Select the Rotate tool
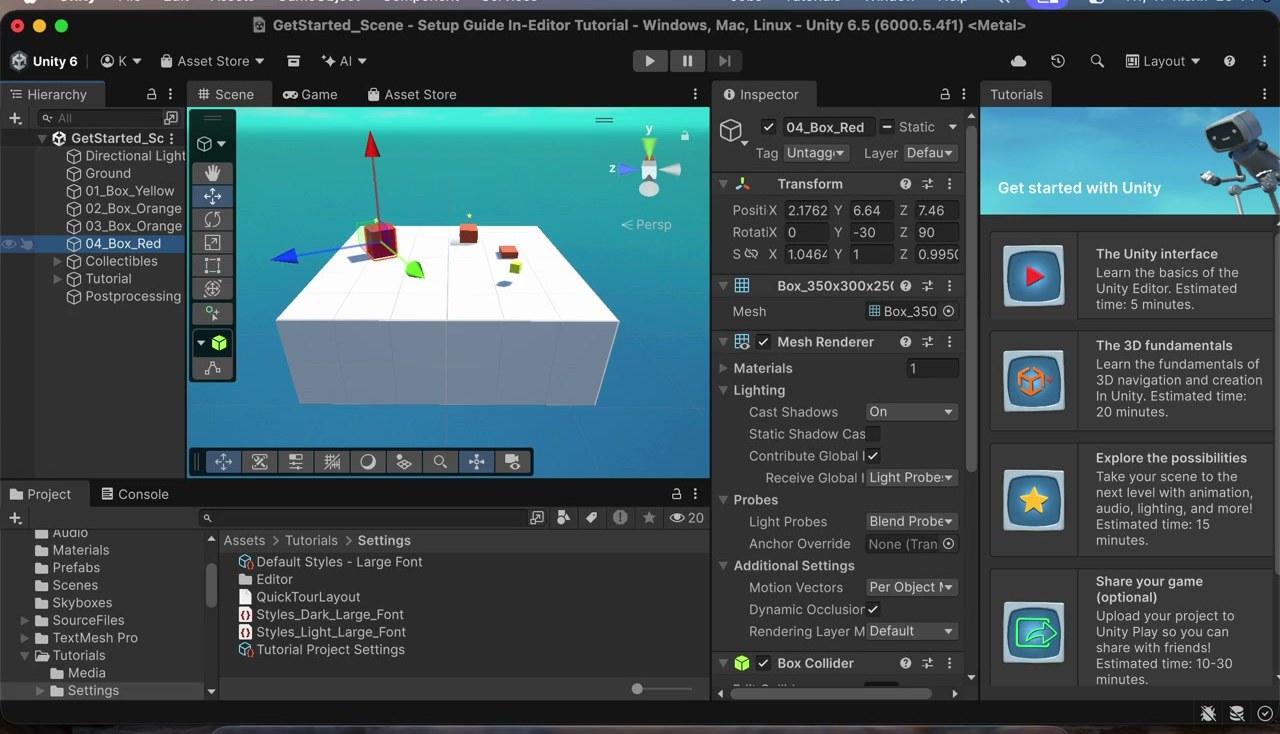The width and height of the screenshot is (1280, 734). click(x=212, y=219)
